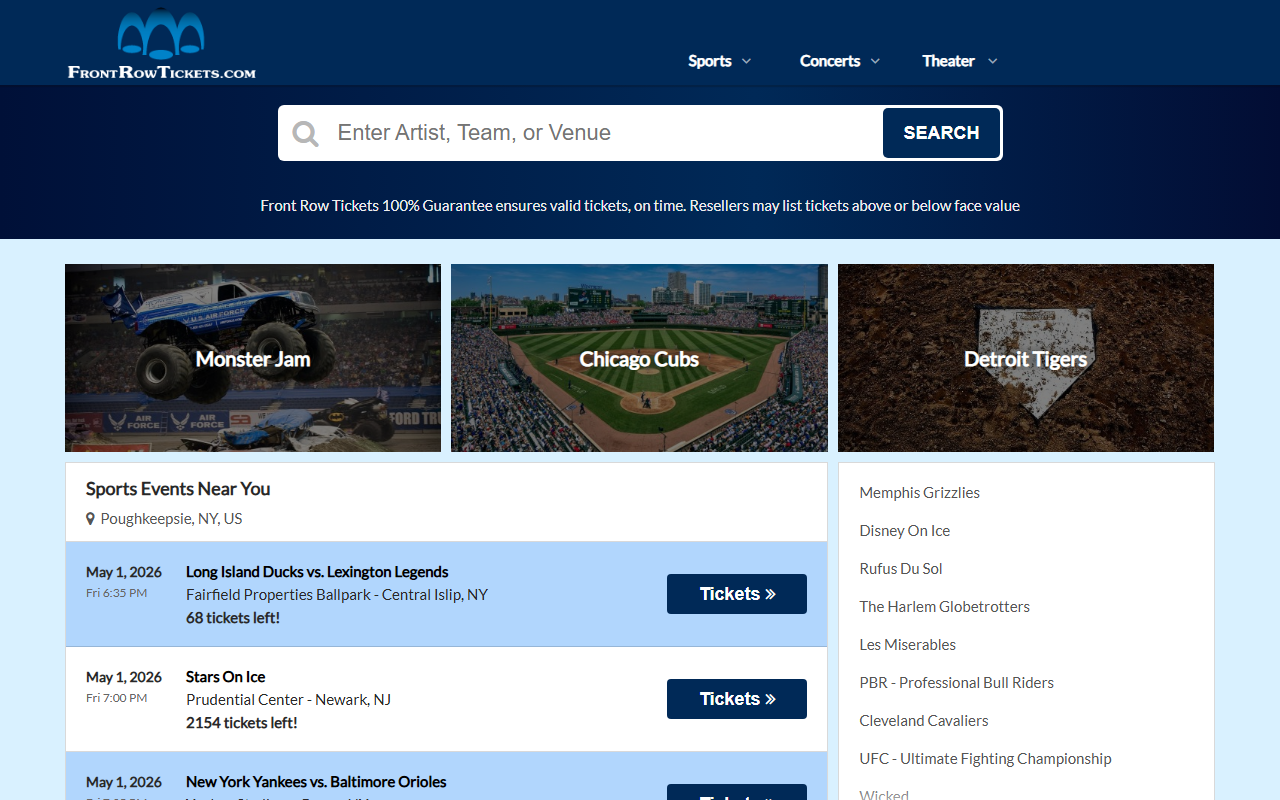The height and width of the screenshot is (800, 1280).
Task: Click the FrontRowTickets.com logo
Action: click(162, 45)
